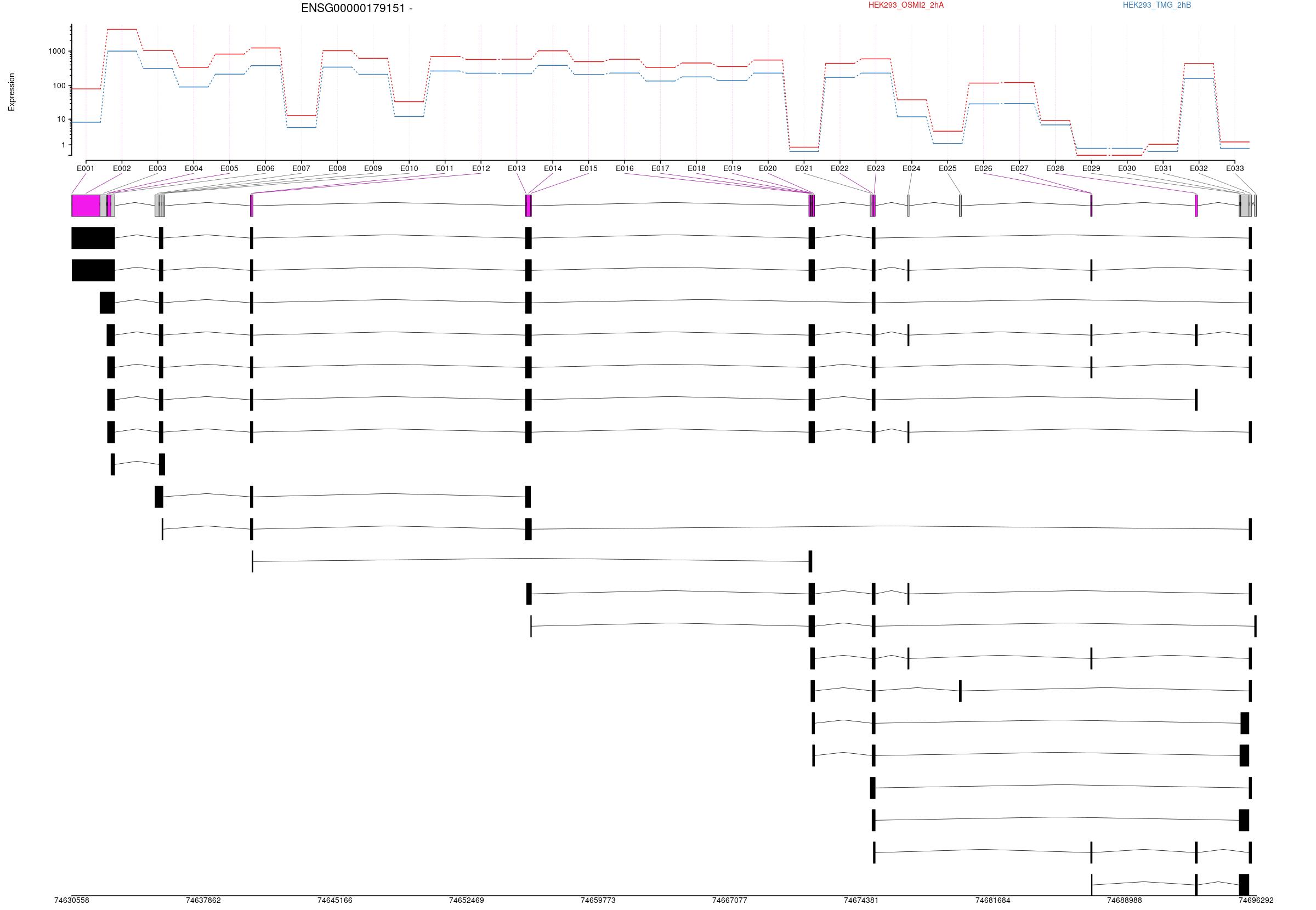Click the exon label E025
The height and width of the screenshot is (910, 1316).
948,169
